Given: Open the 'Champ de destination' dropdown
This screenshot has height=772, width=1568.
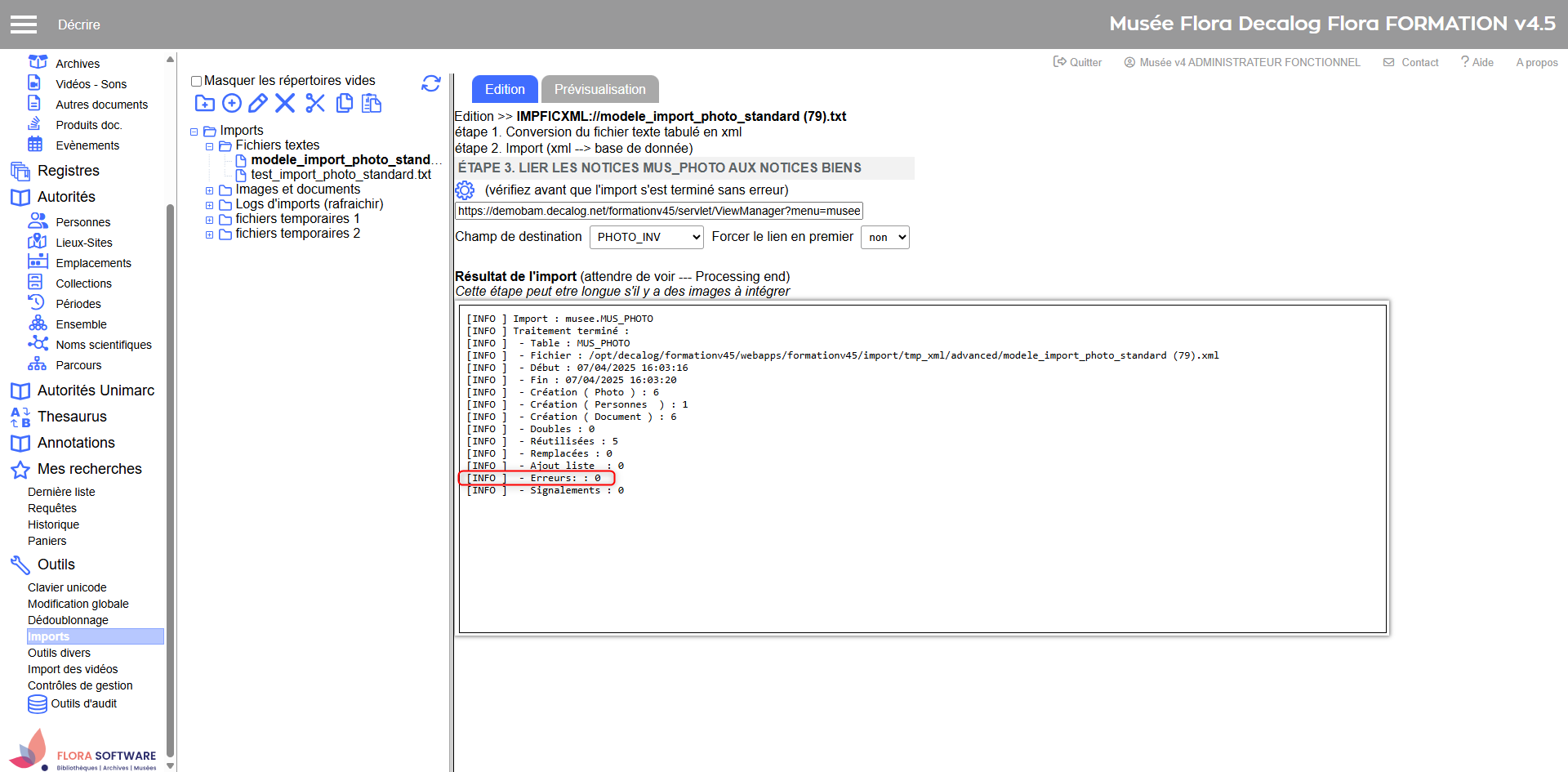Looking at the screenshot, I should pos(646,237).
